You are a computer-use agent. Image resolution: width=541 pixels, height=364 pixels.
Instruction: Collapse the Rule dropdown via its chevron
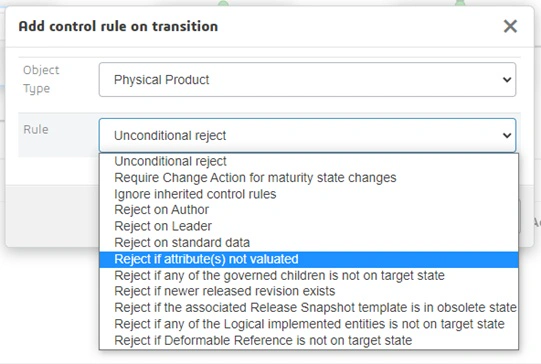coord(506,135)
